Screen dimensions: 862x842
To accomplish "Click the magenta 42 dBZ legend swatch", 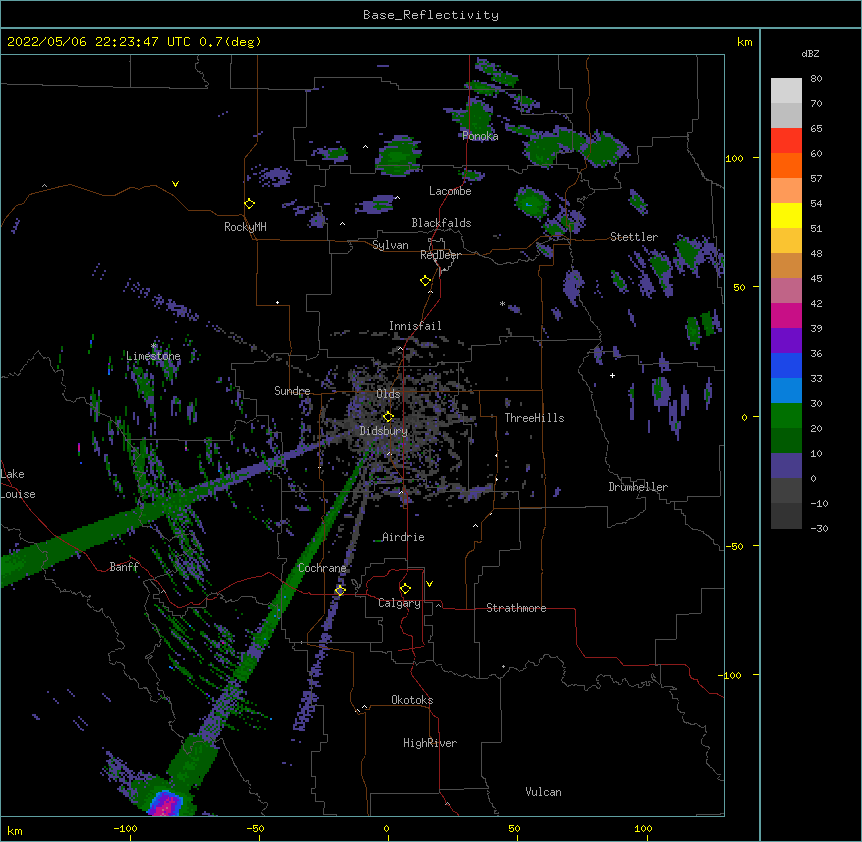I will (x=786, y=315).
